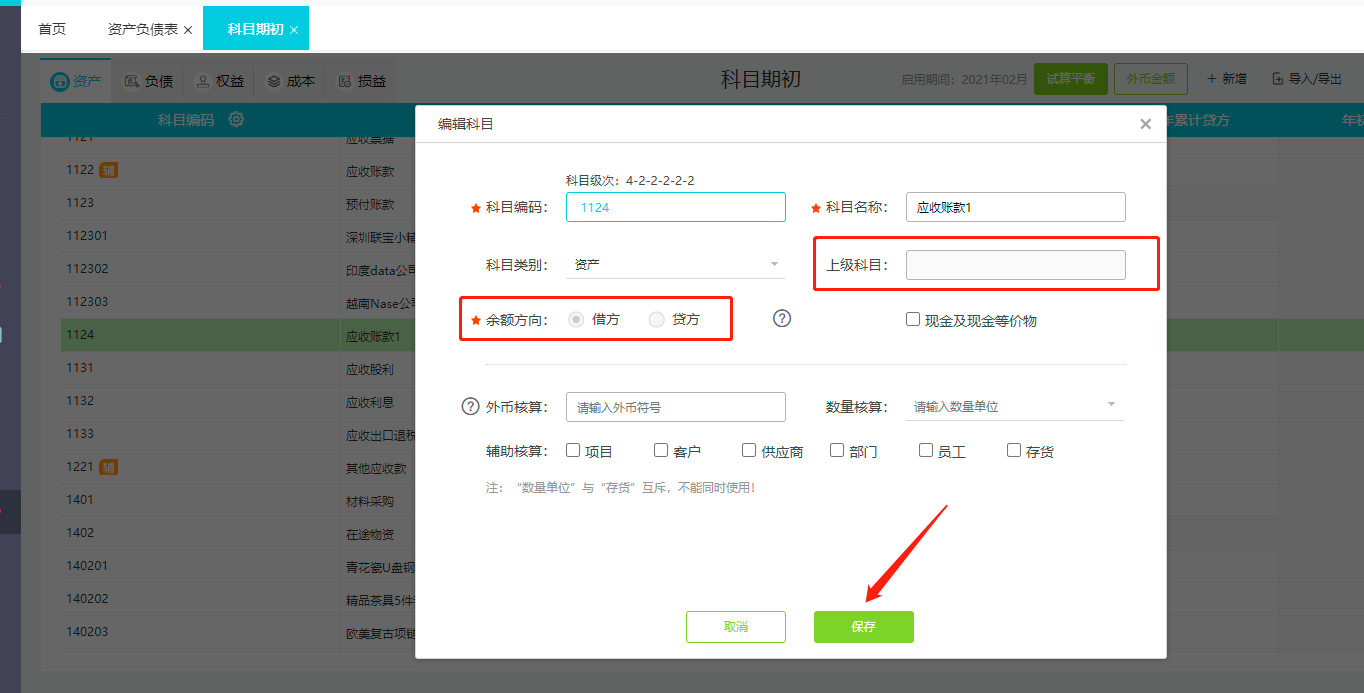Expand the 数量核算 unit dropdown
This screenshot has width=1364, height=693.
(x=1015, y=406)
